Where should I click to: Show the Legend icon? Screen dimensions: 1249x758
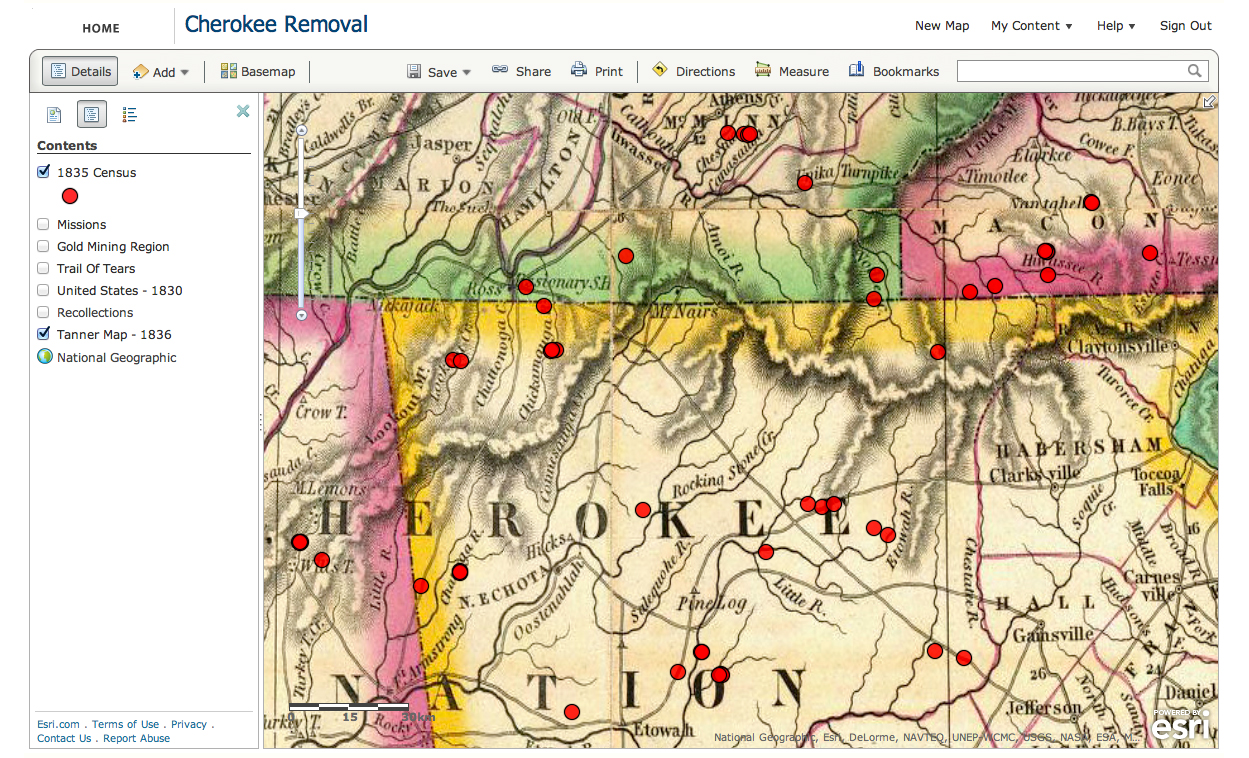point(130,115)
